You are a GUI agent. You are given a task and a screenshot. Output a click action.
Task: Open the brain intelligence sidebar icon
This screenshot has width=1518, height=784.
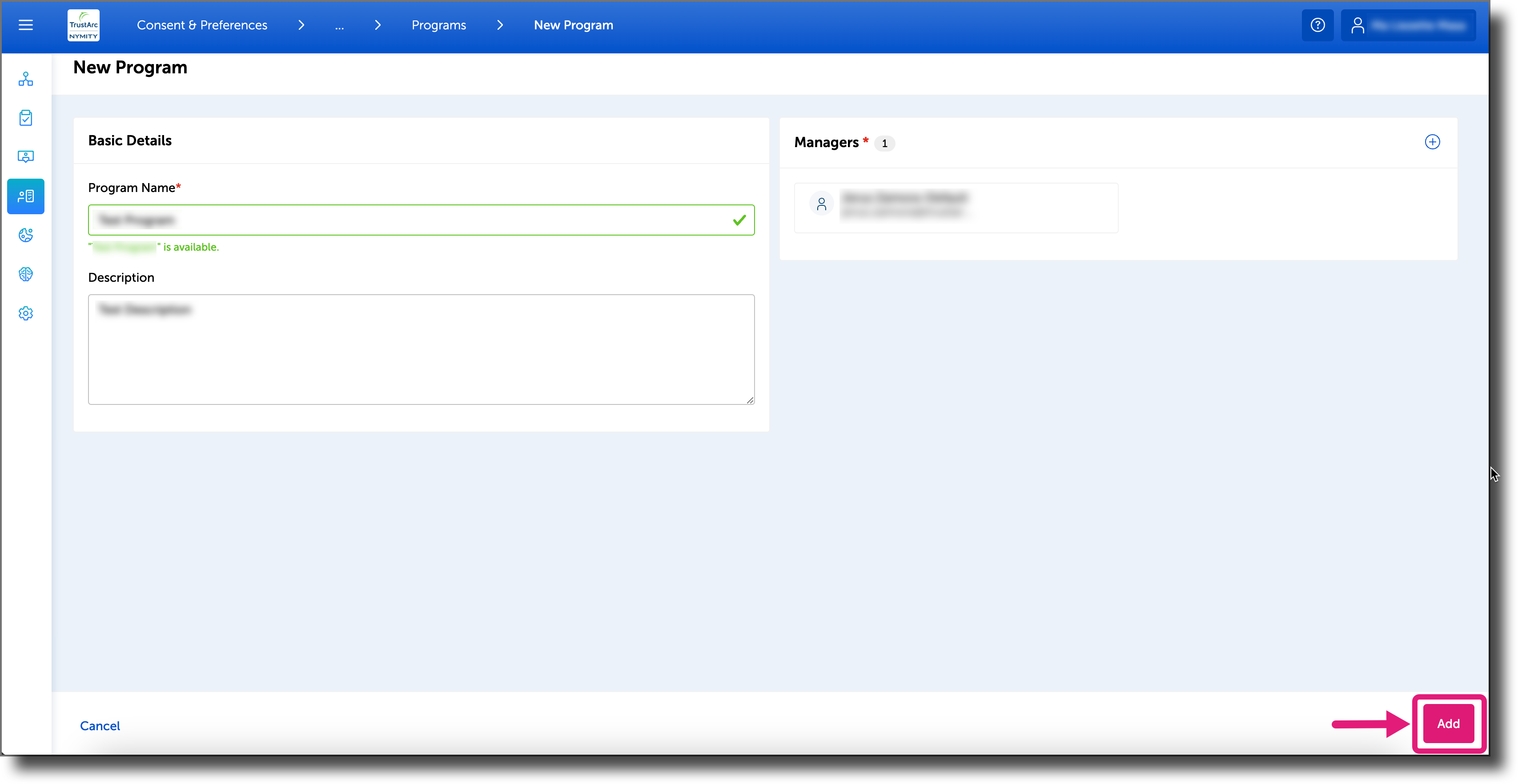coord(26,275)
